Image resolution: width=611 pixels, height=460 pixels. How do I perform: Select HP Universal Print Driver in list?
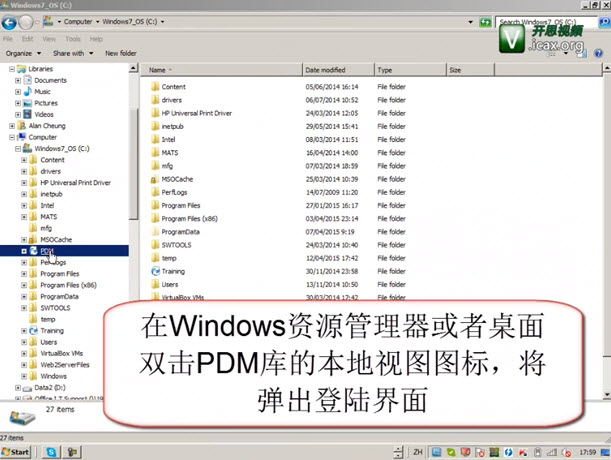pos(196,113)
